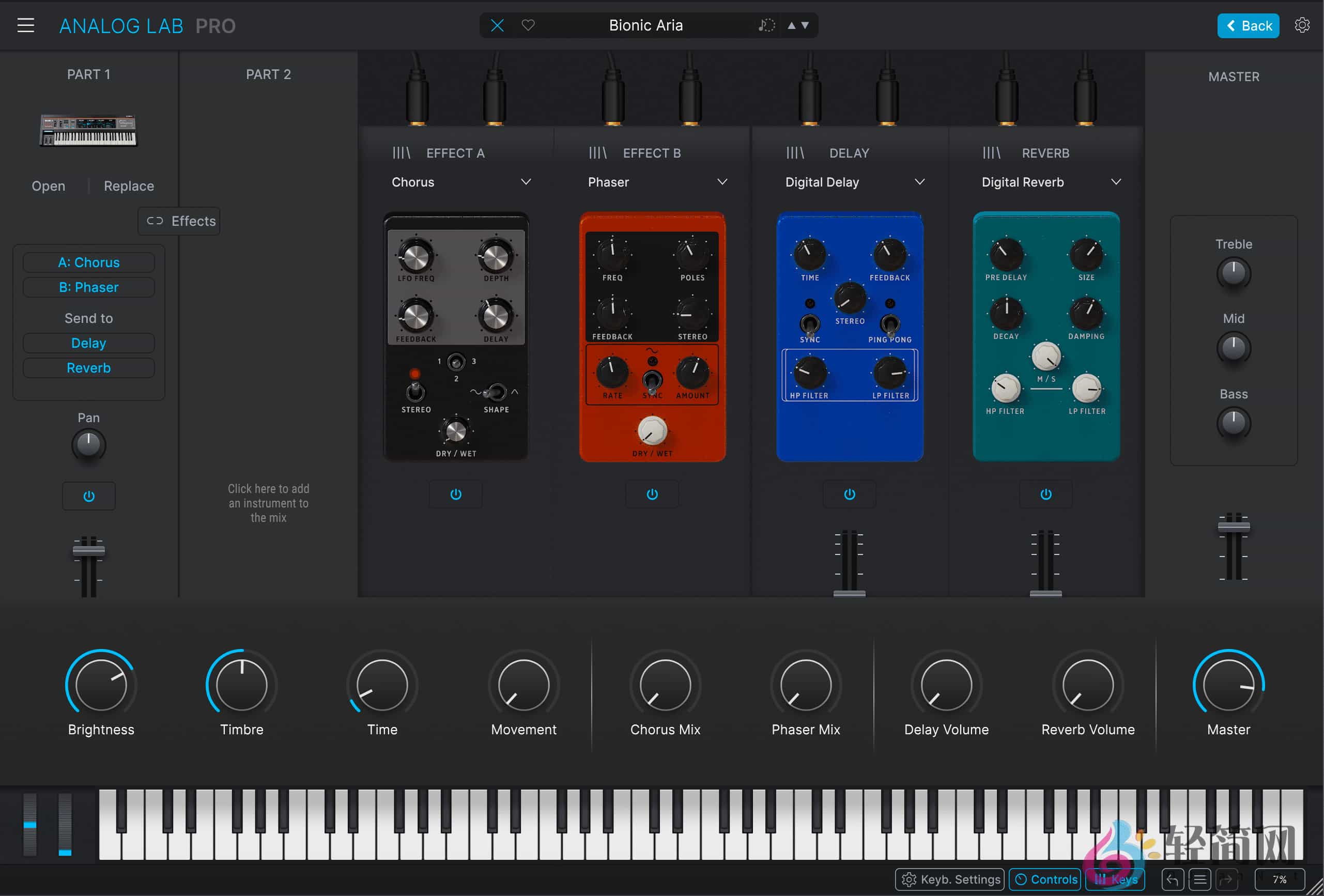The height and width of the screenshot is (896, 1324).
Task: Click the Back button to return
Action: point(1248,26)
